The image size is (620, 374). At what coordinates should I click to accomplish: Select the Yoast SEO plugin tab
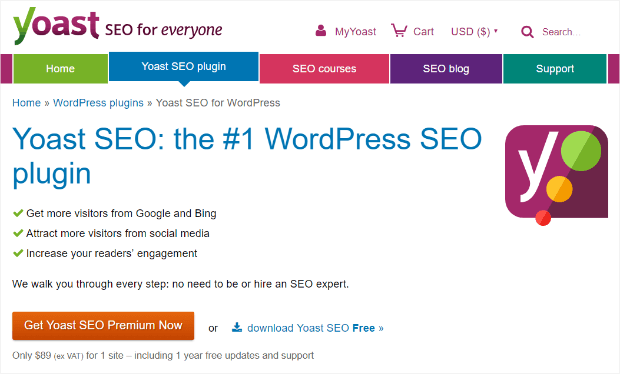coord(184,66)
